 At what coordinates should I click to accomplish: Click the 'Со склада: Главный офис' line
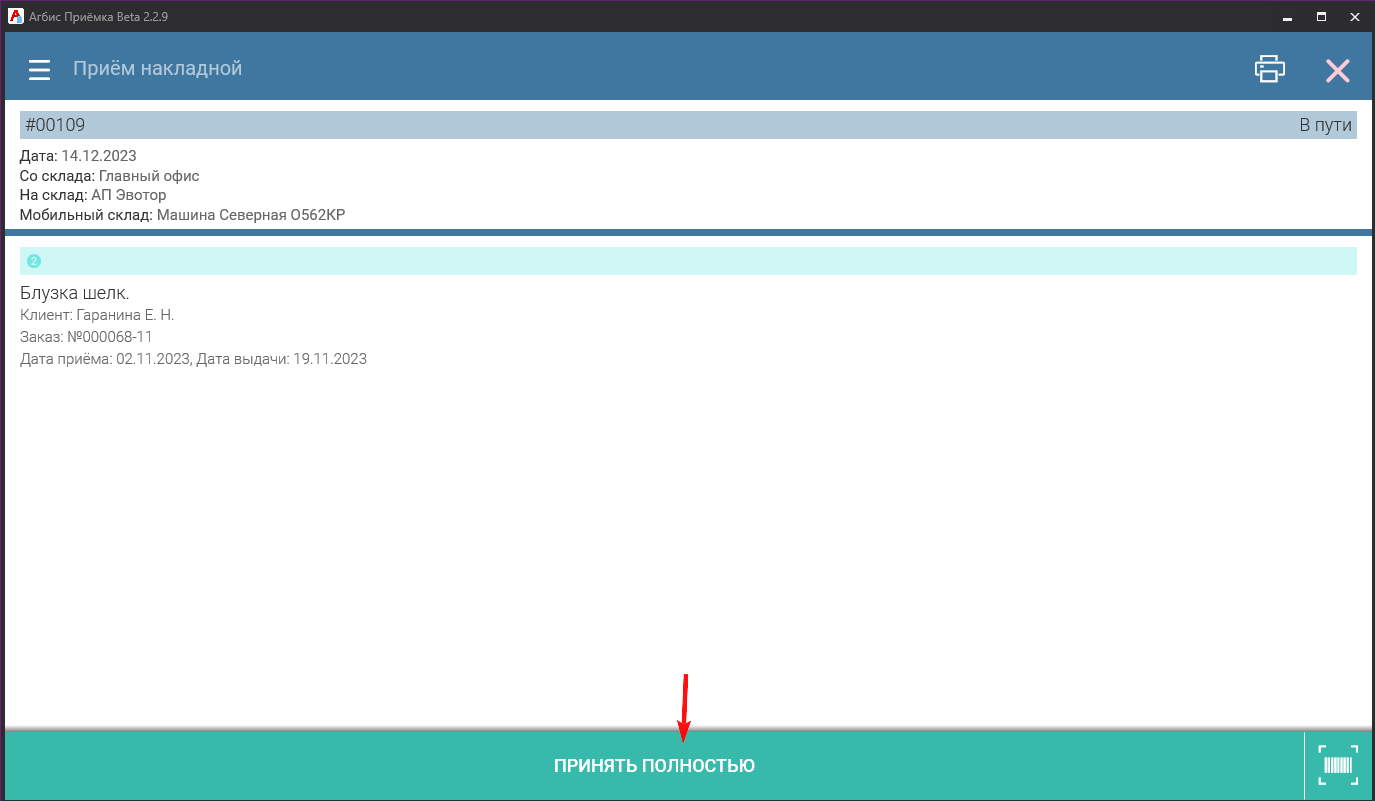point(109,176)
